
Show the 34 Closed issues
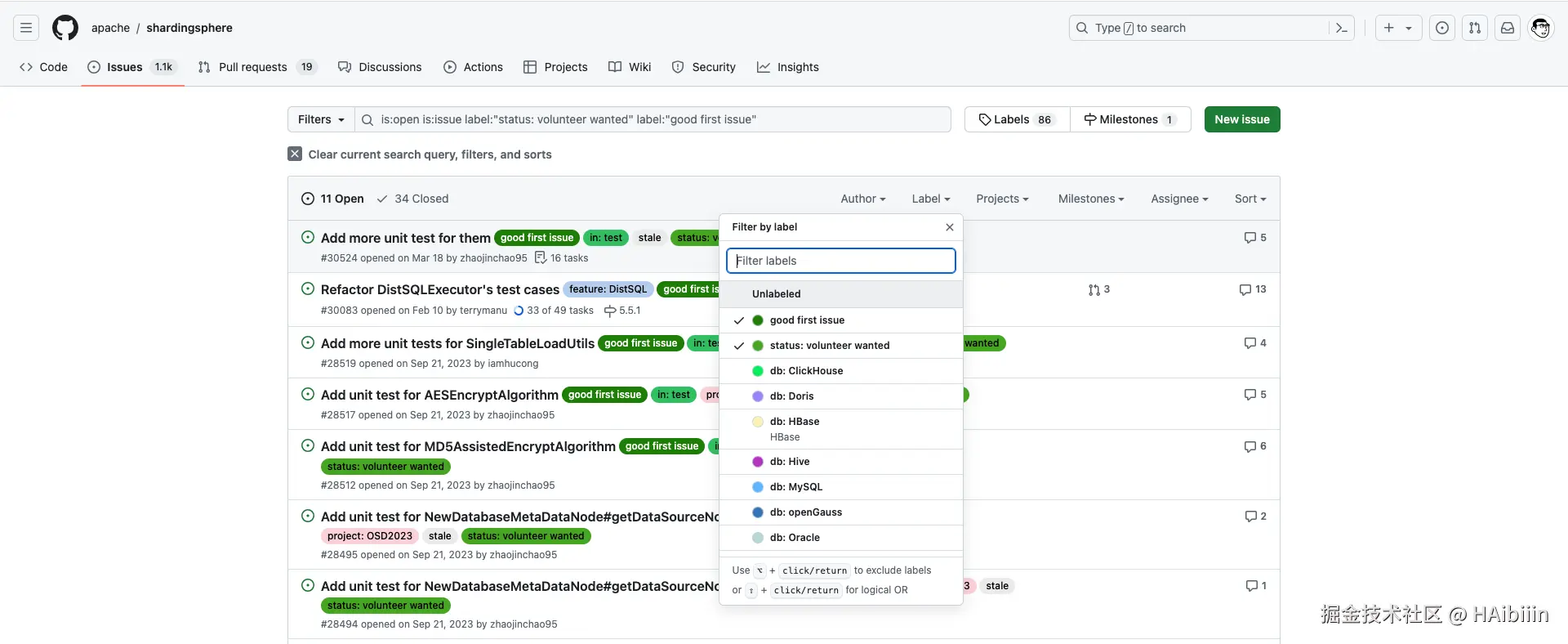412,199
